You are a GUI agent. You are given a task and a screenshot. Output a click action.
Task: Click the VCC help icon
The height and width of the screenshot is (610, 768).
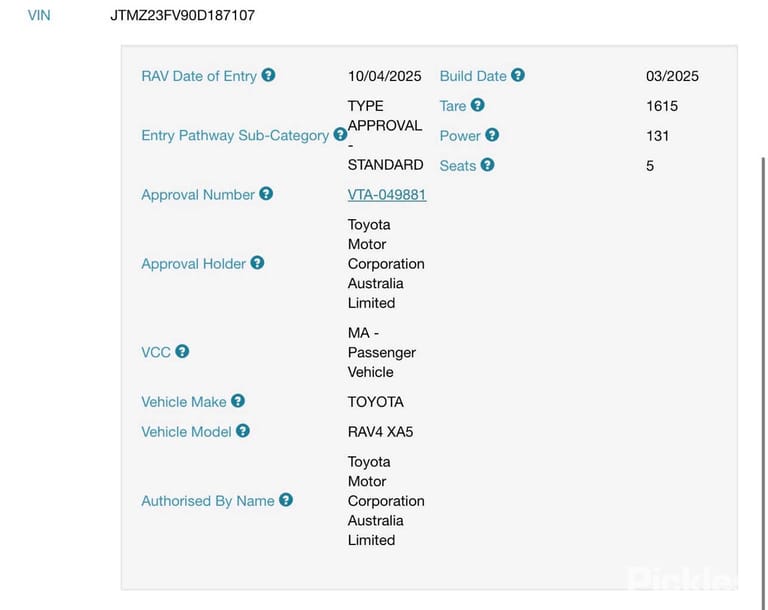[182, 351]
